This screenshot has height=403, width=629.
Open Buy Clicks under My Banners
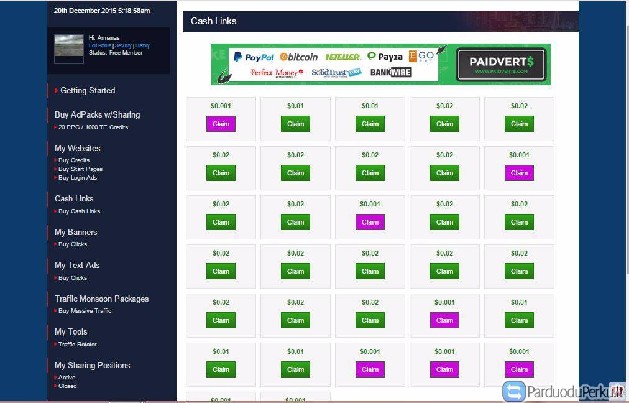coord(73,244)
